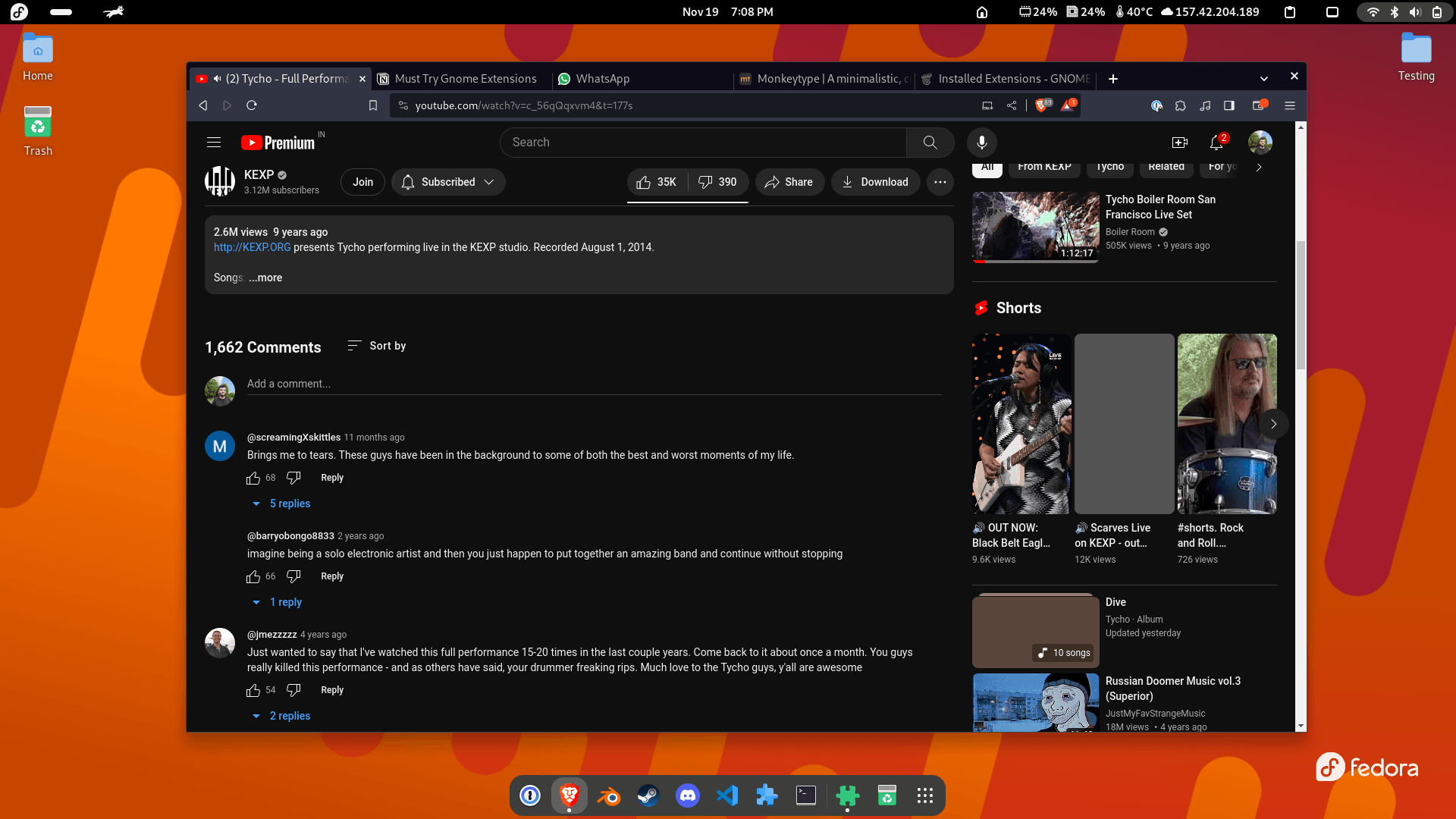Switch to Installed Extensions GNOME tab

[1006, 79]
